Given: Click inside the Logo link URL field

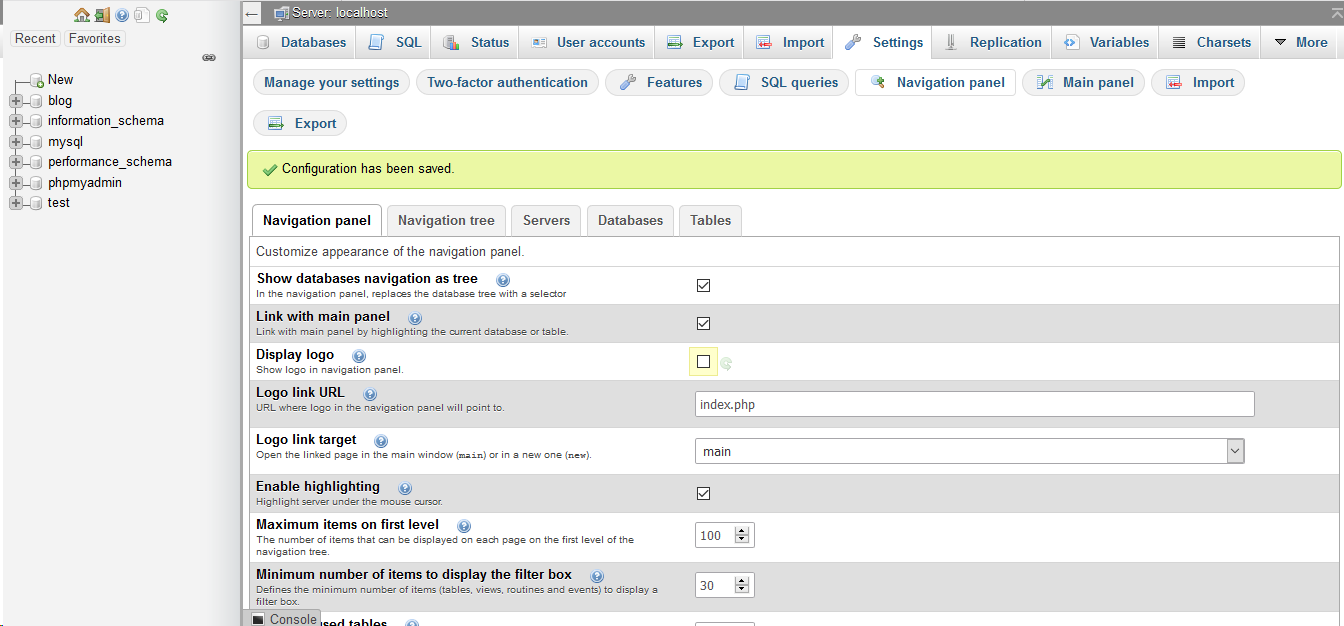Looking at the screenshot, I should pos(970,404).
